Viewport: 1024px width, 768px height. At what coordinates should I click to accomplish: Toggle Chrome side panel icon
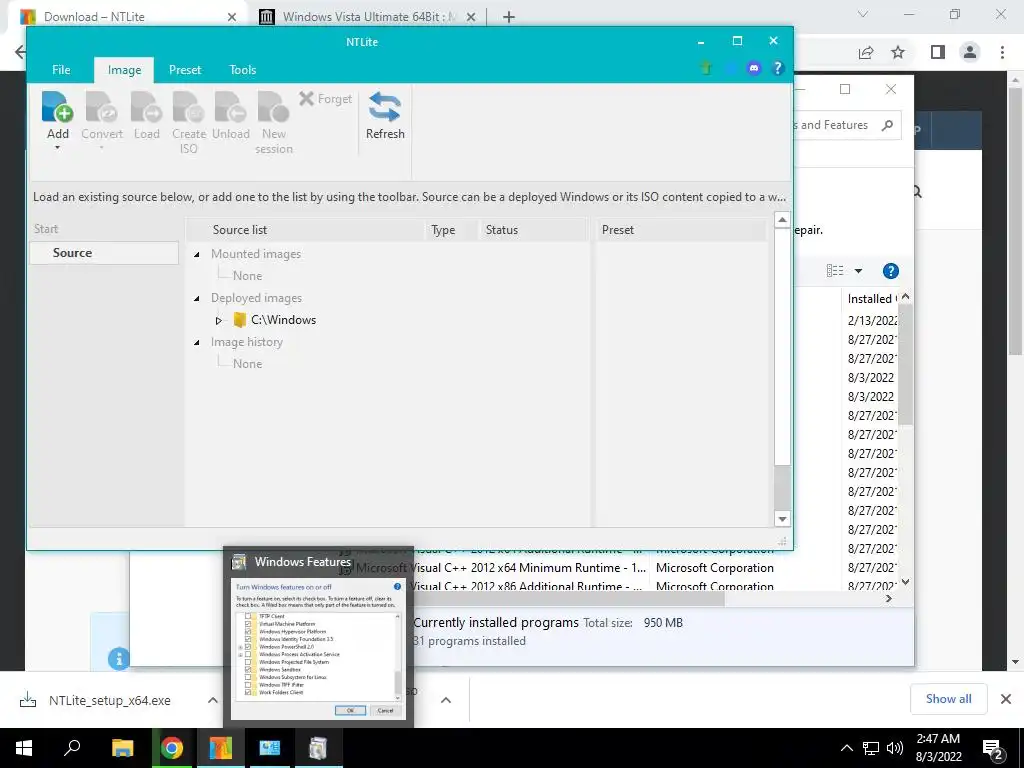click(938, 52)
